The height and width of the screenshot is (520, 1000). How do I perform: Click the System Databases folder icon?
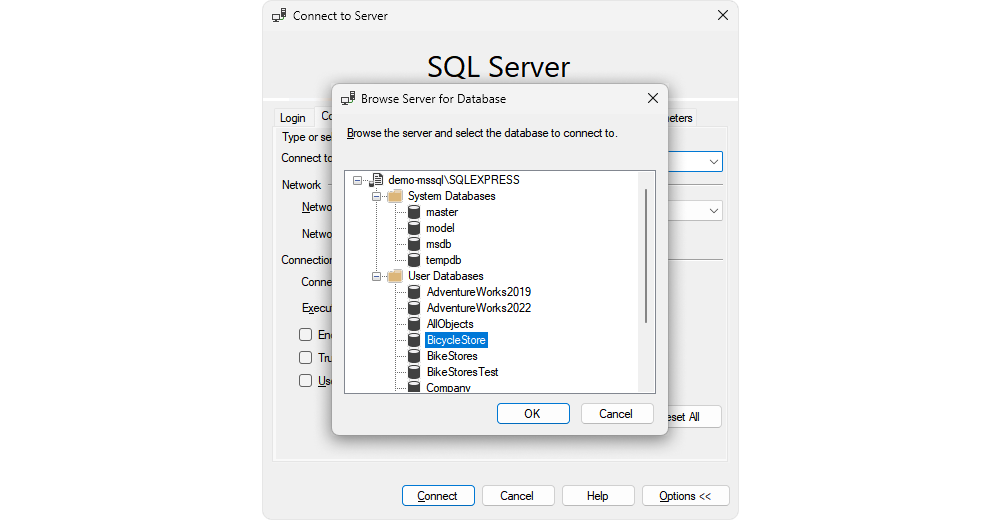point(395,196)
